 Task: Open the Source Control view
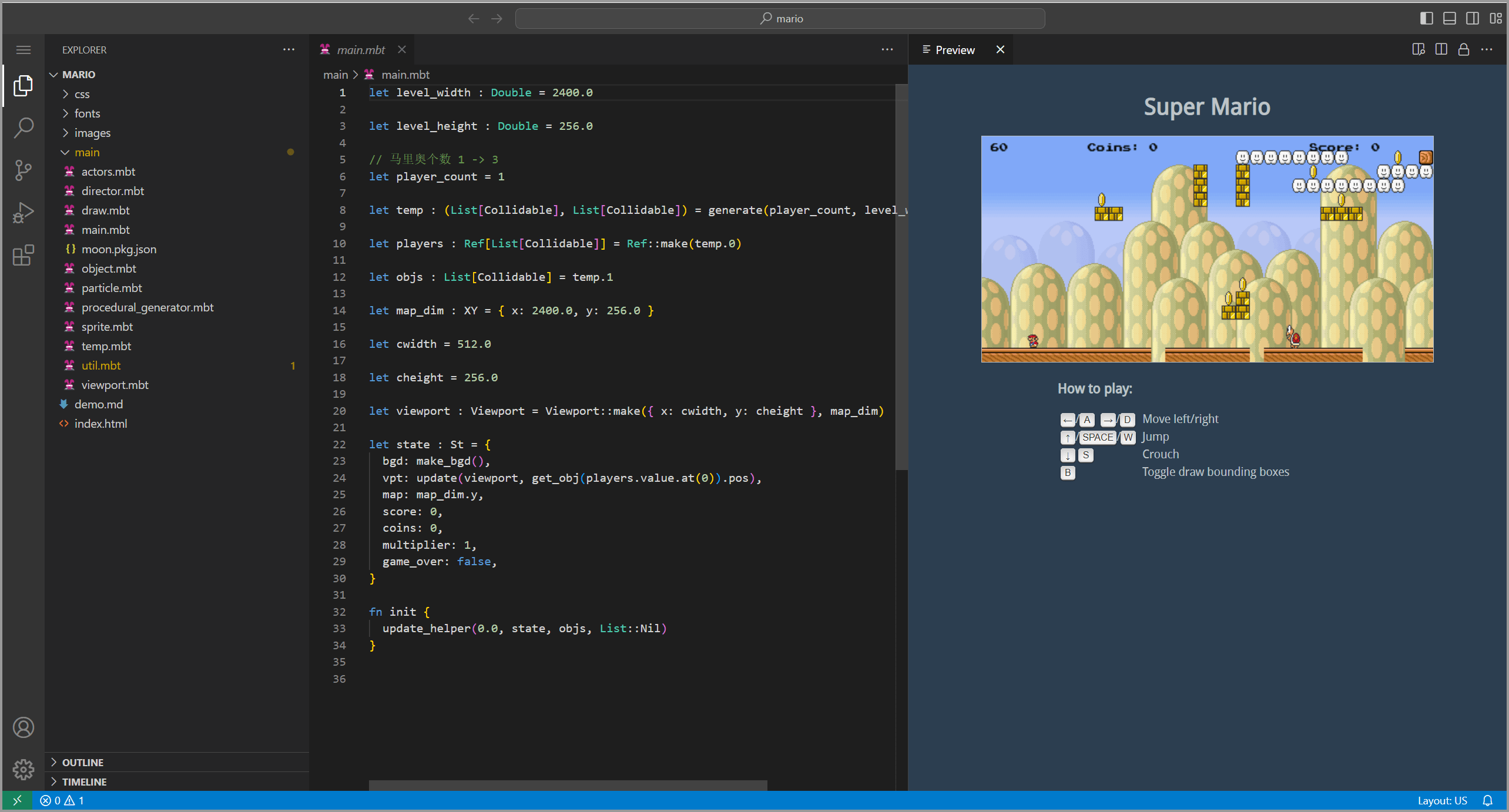coord(24,170)
